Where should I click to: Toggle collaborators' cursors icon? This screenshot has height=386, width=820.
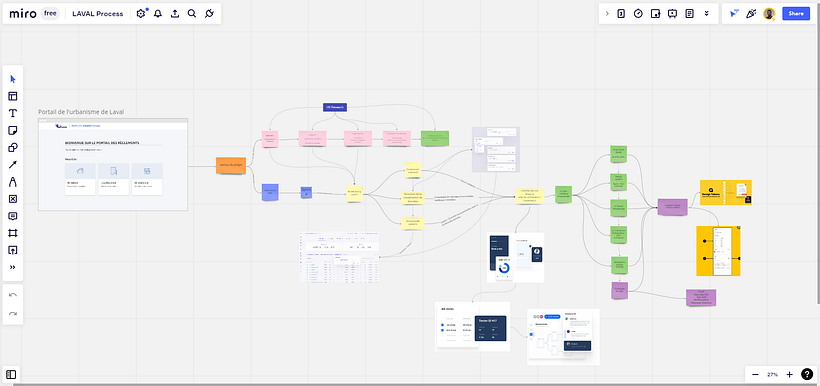point(734,14)
